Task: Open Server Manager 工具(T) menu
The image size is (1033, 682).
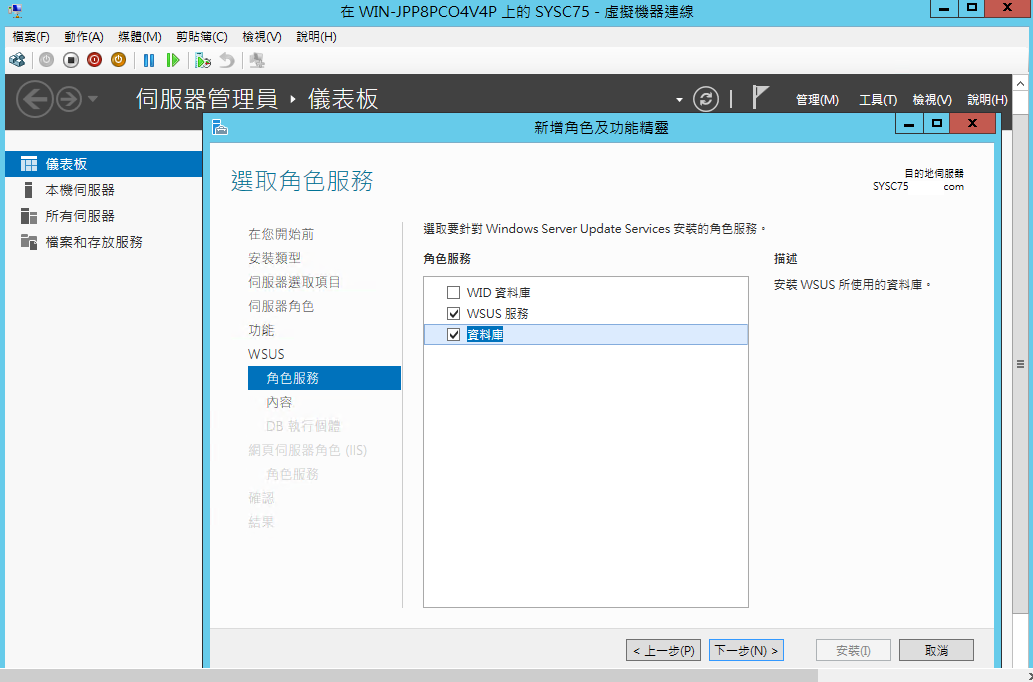Action: 878,99
